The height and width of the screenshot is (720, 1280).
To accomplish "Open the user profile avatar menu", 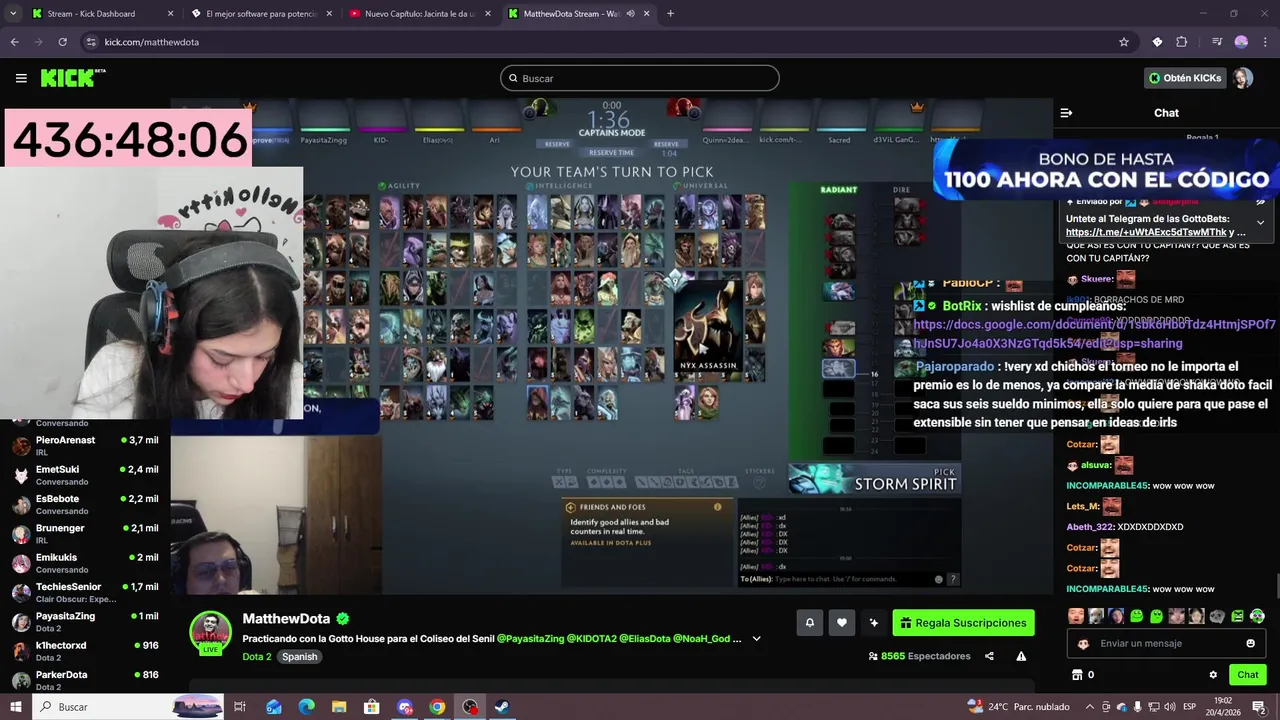I will pos(1242,78).
